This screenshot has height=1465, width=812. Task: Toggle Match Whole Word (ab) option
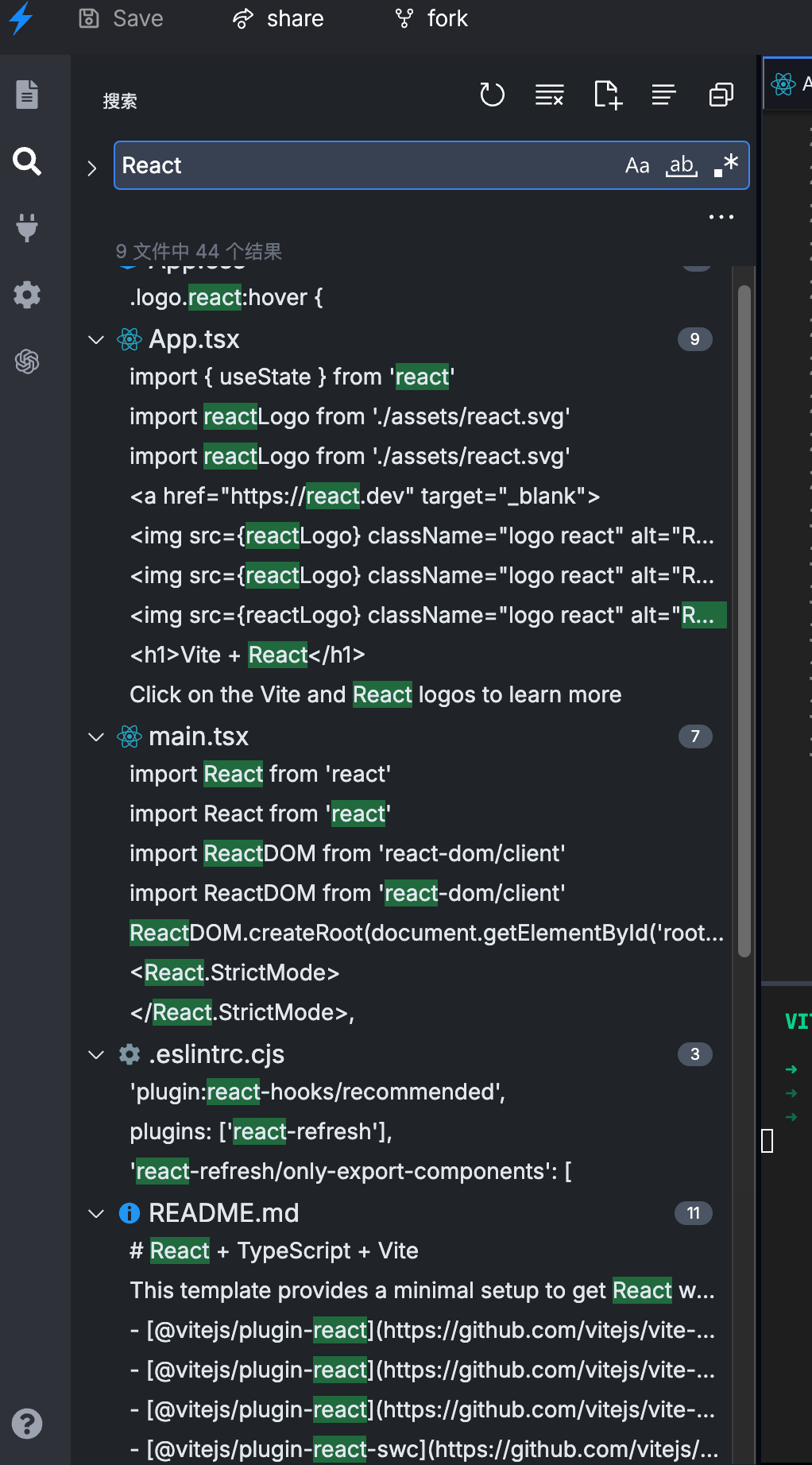682,165
